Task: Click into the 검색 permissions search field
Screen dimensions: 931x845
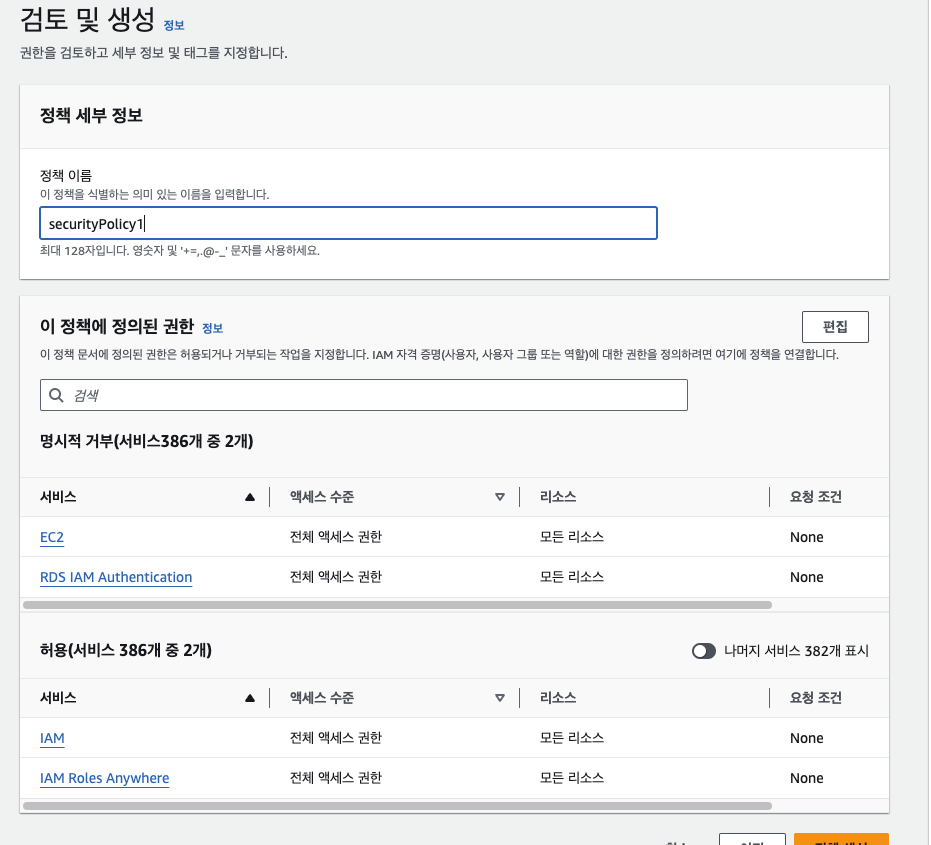Action: [370, 395]
